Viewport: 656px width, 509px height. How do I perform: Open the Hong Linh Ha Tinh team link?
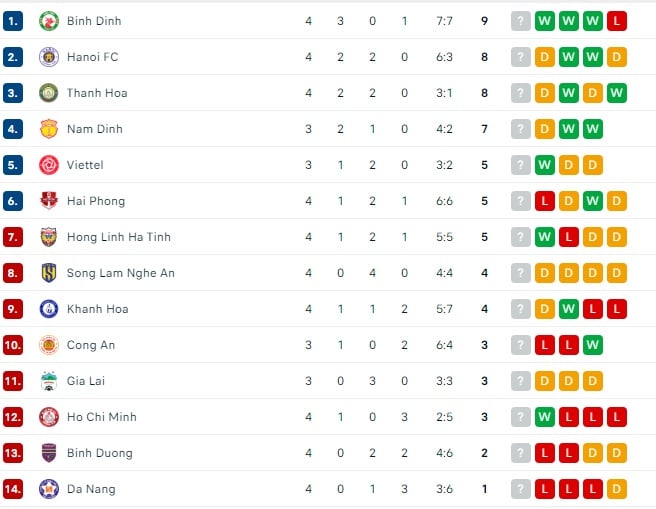119,237
